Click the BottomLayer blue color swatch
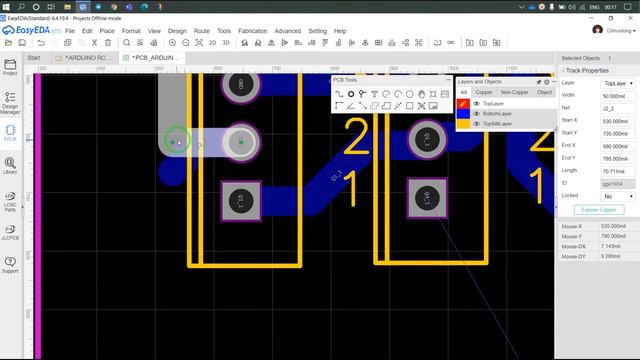The height and width of the screenshot is (360, 640). point(463,113)
